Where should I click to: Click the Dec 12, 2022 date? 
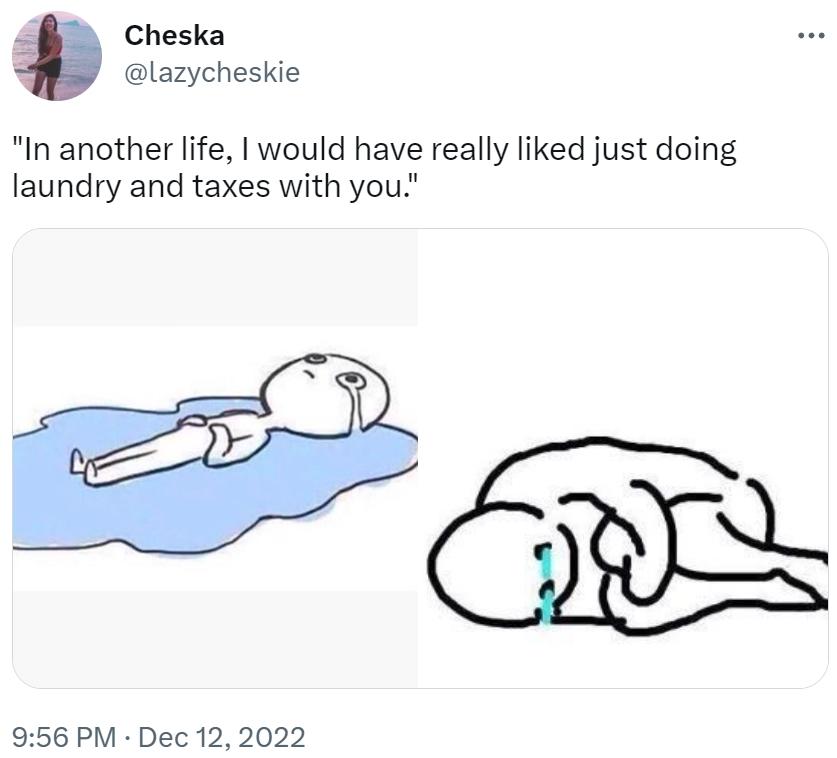pos(220,738)
